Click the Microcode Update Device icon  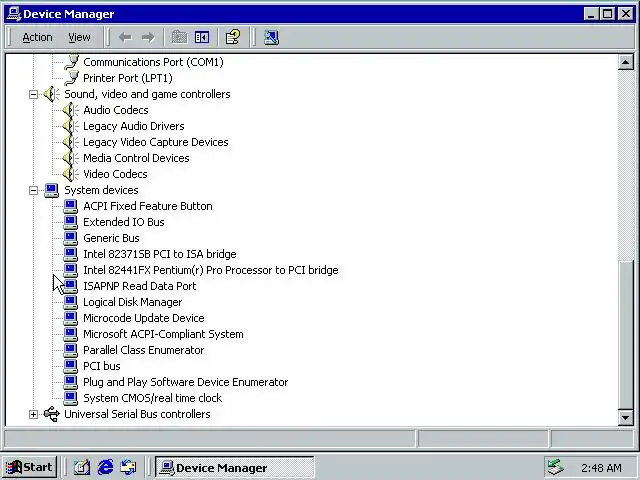pyautogui.click(x=71, y=318)
